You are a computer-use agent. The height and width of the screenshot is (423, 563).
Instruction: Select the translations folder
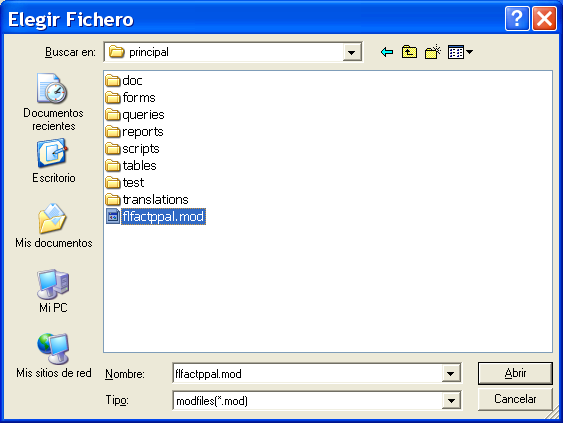pyautogui.click(x=147, y=200)
